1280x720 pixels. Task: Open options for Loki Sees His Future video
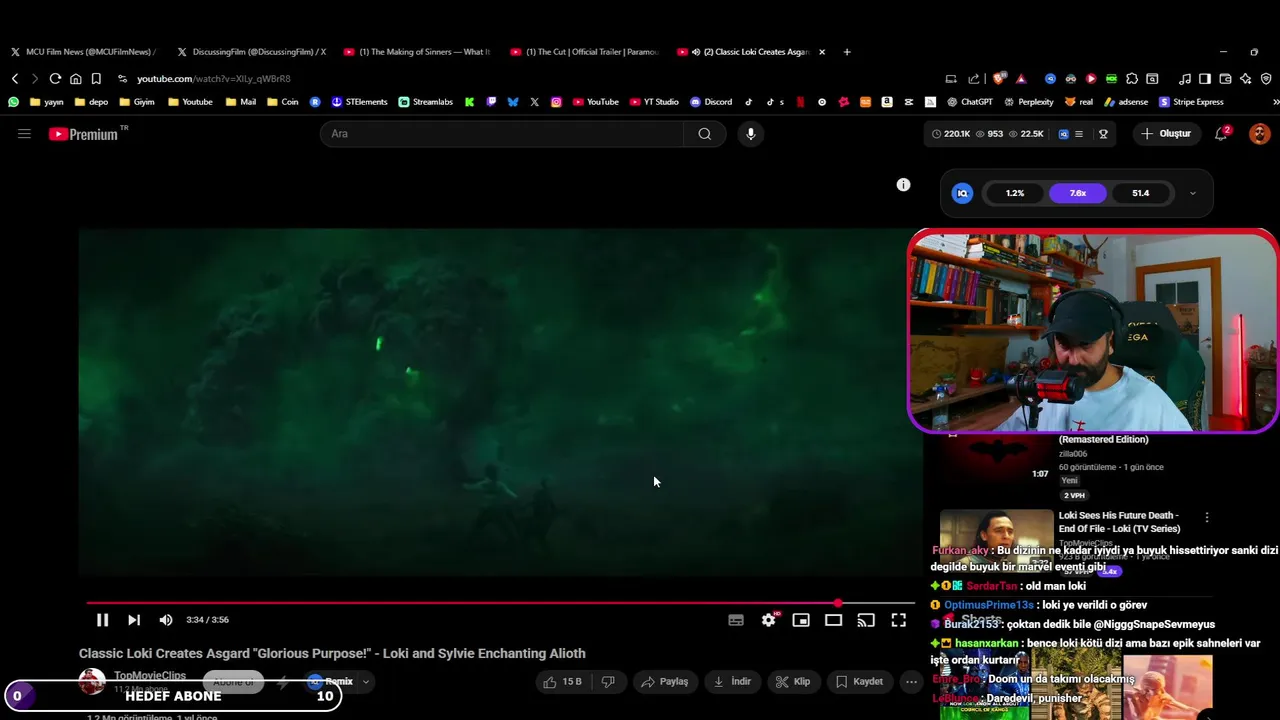(1207, 517)
